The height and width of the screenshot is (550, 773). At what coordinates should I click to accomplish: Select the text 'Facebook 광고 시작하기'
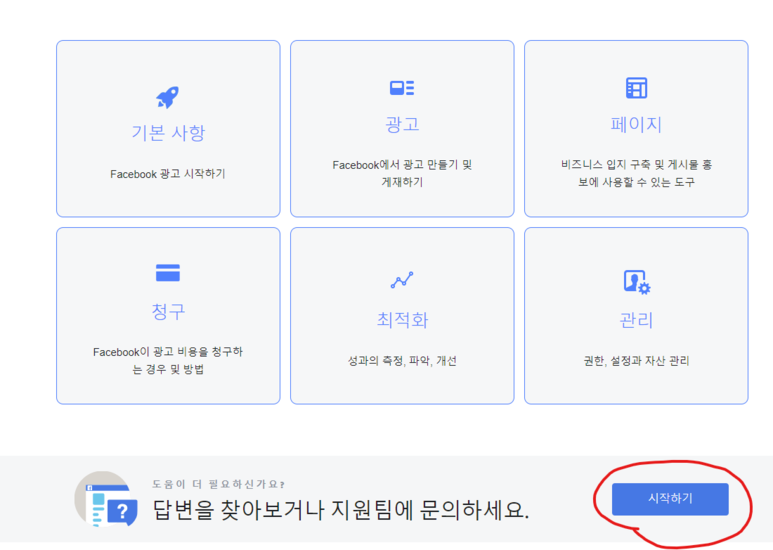168,174
